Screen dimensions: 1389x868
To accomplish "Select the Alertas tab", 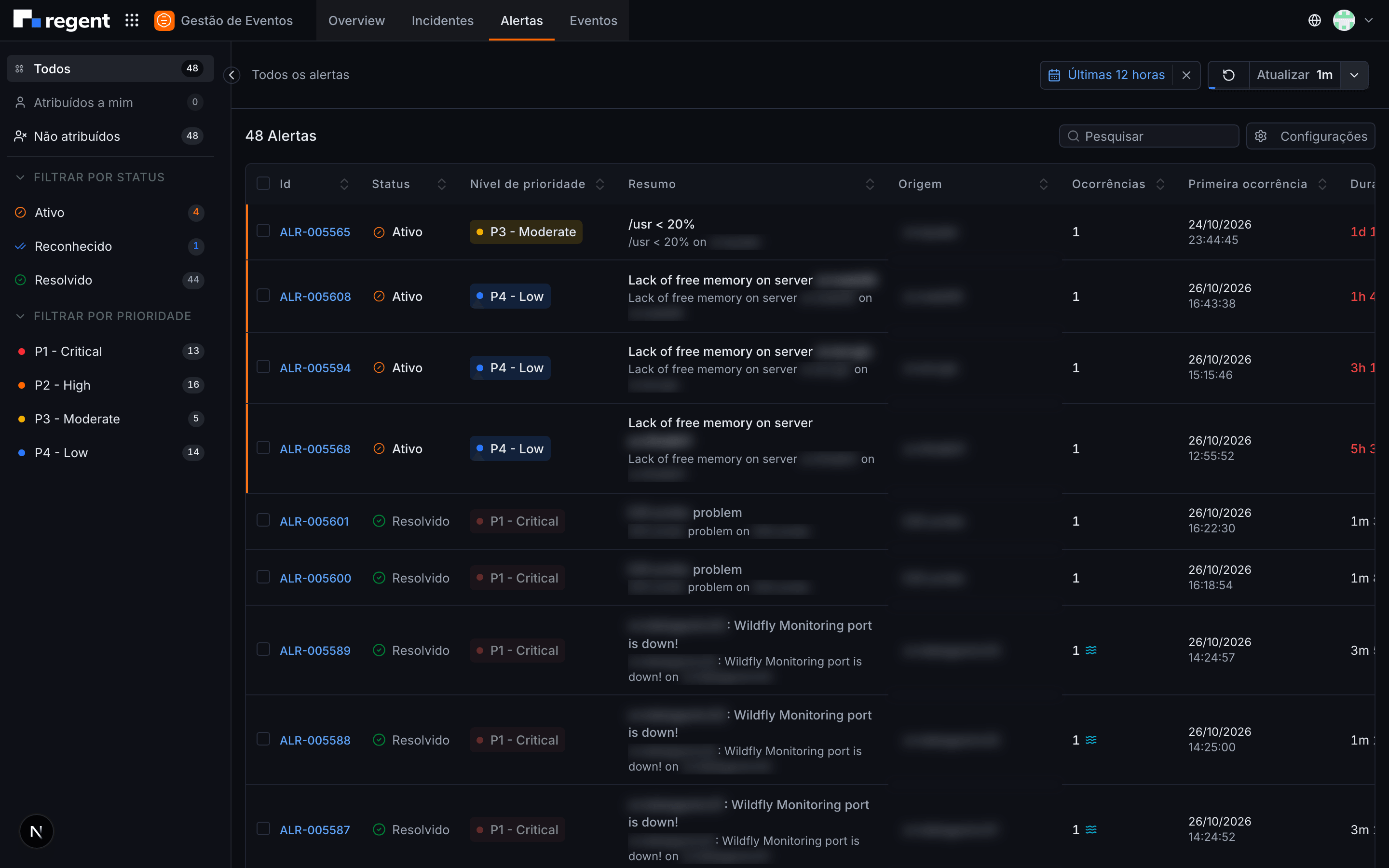I will point(522,21).
